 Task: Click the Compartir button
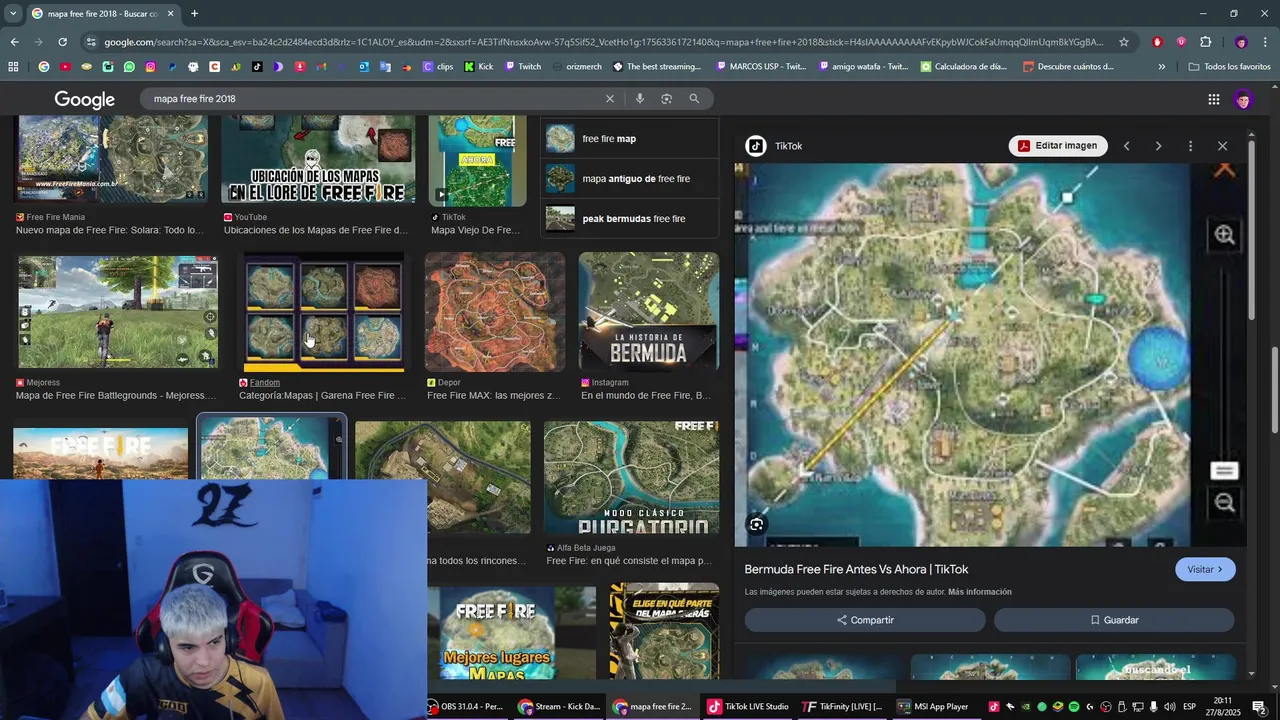coord(865,620)
